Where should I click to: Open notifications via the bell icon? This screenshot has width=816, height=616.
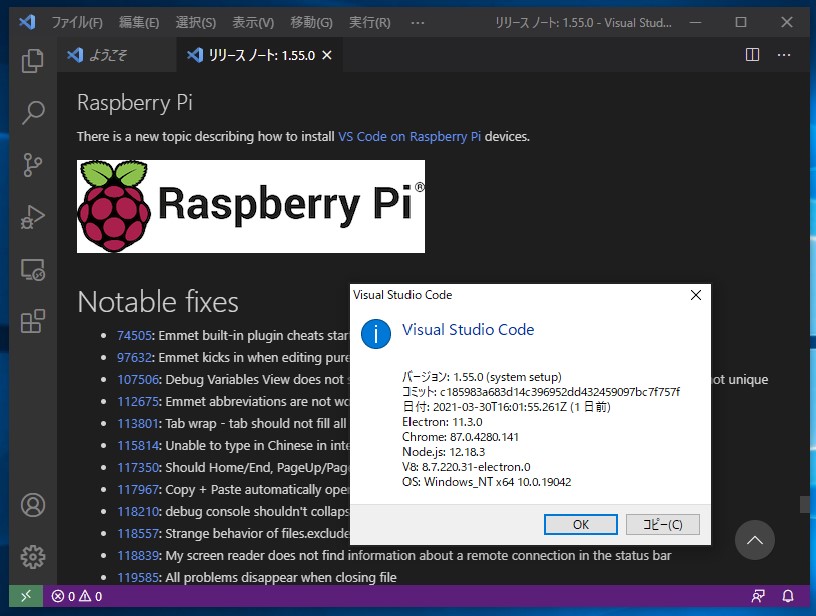[787, 595]
